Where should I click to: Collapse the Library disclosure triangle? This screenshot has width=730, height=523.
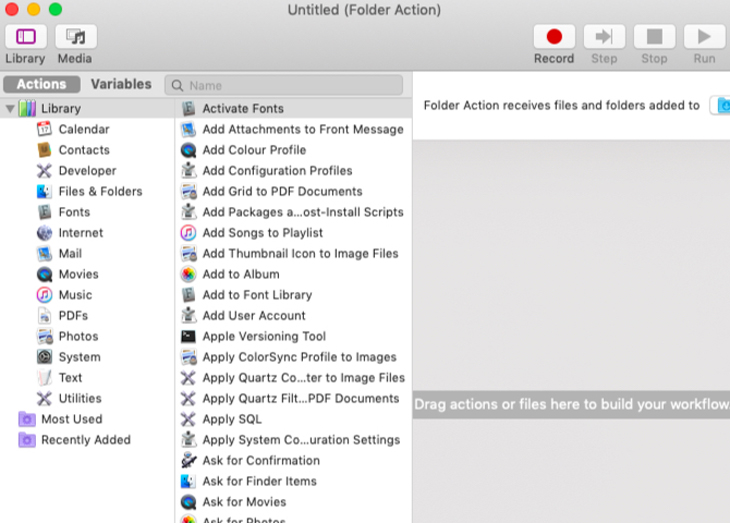coord(10,109)
